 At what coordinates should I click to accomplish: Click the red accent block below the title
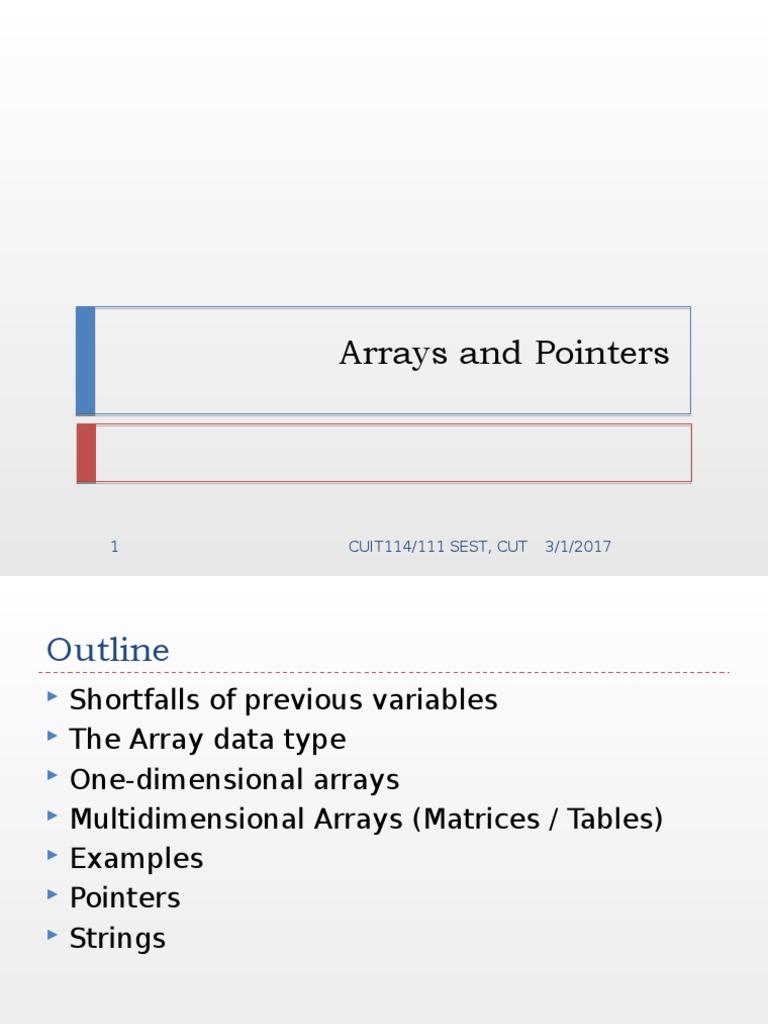86,453
